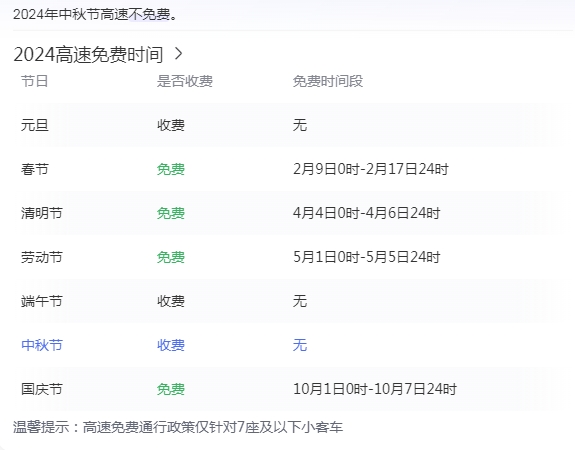Viewport: 575px width, 450px height.
Task: Select the 中秋节 highlighted row label
Action: click(x=42, y=345)
